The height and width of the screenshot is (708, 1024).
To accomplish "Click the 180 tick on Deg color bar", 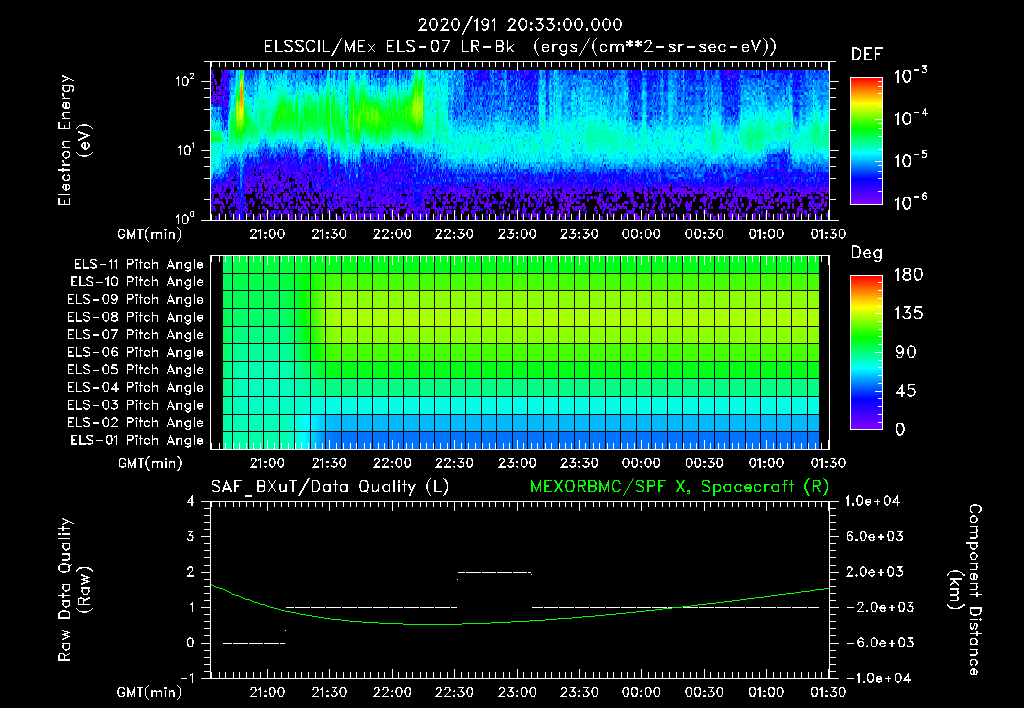I will [x=909, y=275].
